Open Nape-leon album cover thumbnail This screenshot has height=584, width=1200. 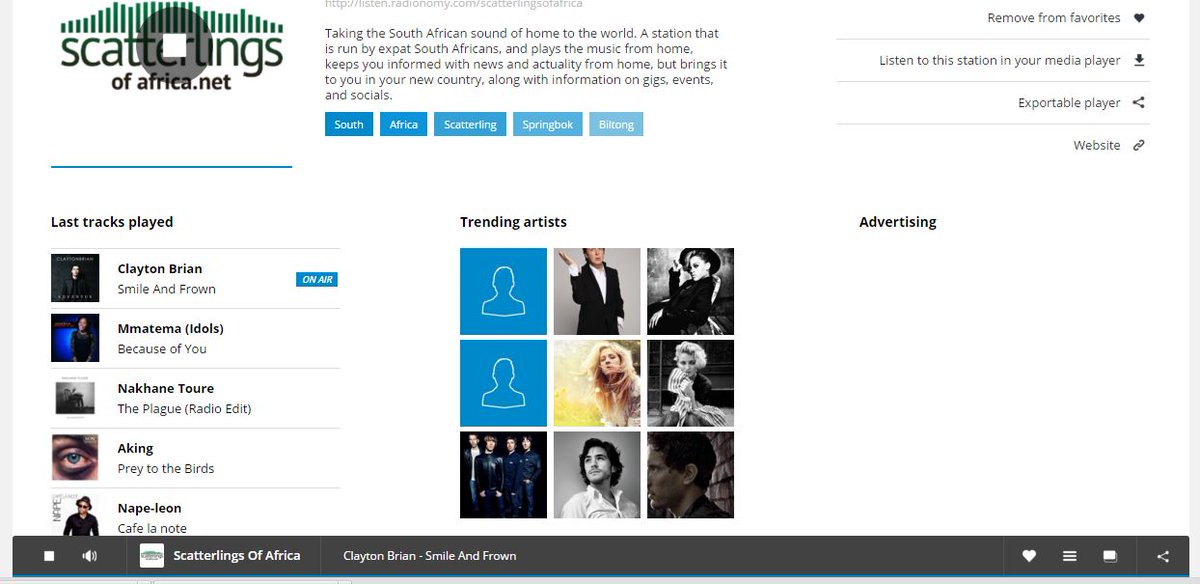[x=75, y=516]
